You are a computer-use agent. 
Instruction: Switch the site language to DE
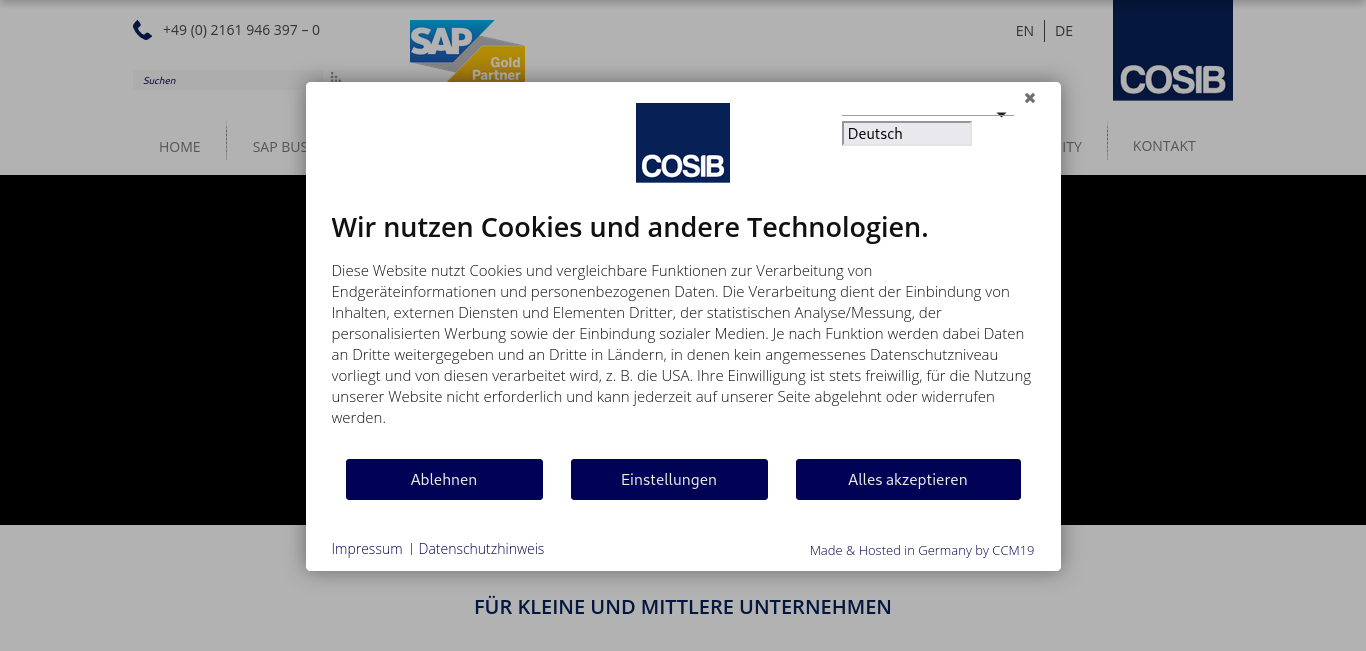tap(1064, 31)
